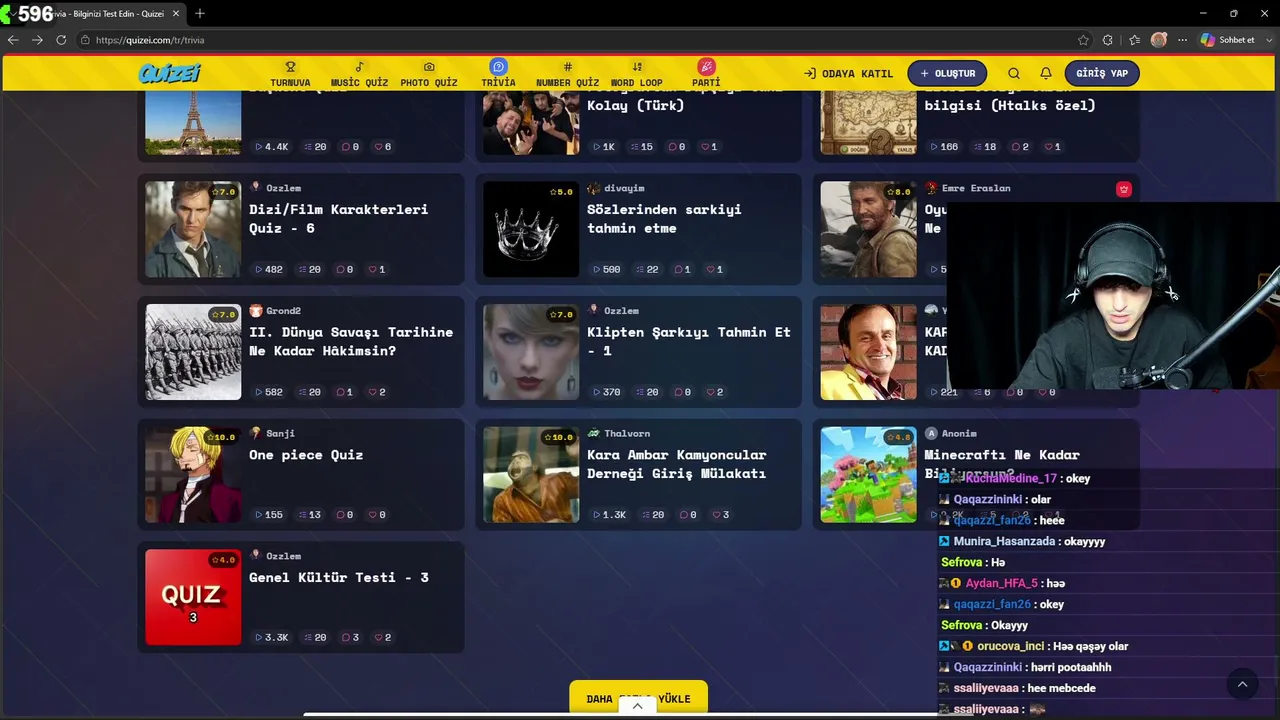Go forward in browser history
This screenshot has height=720, width=1280.
[37, 40]
